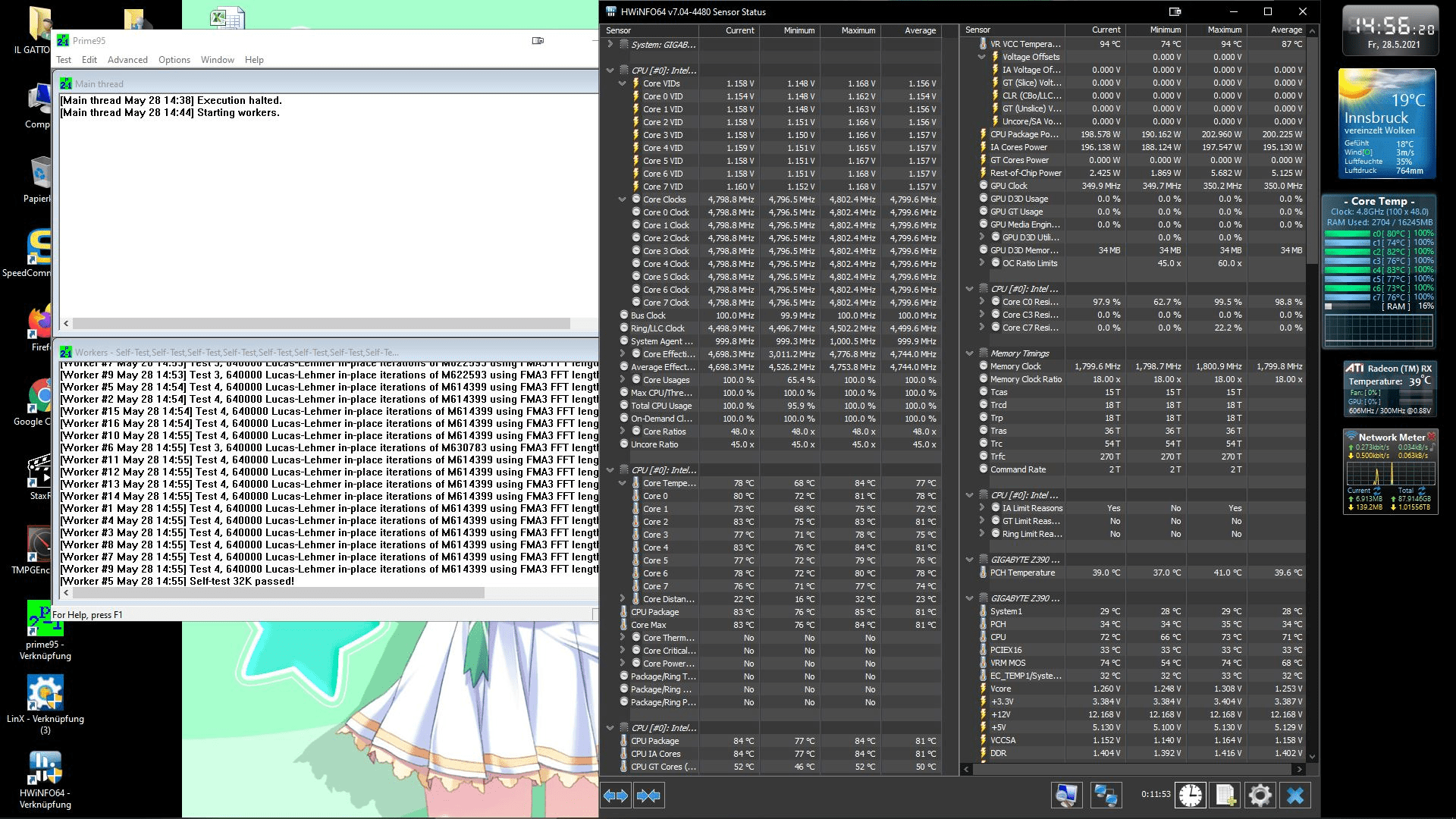The image size is (1456, 819).
Task: Expand the Core Effective clocks row
Action: pos(622,354)
